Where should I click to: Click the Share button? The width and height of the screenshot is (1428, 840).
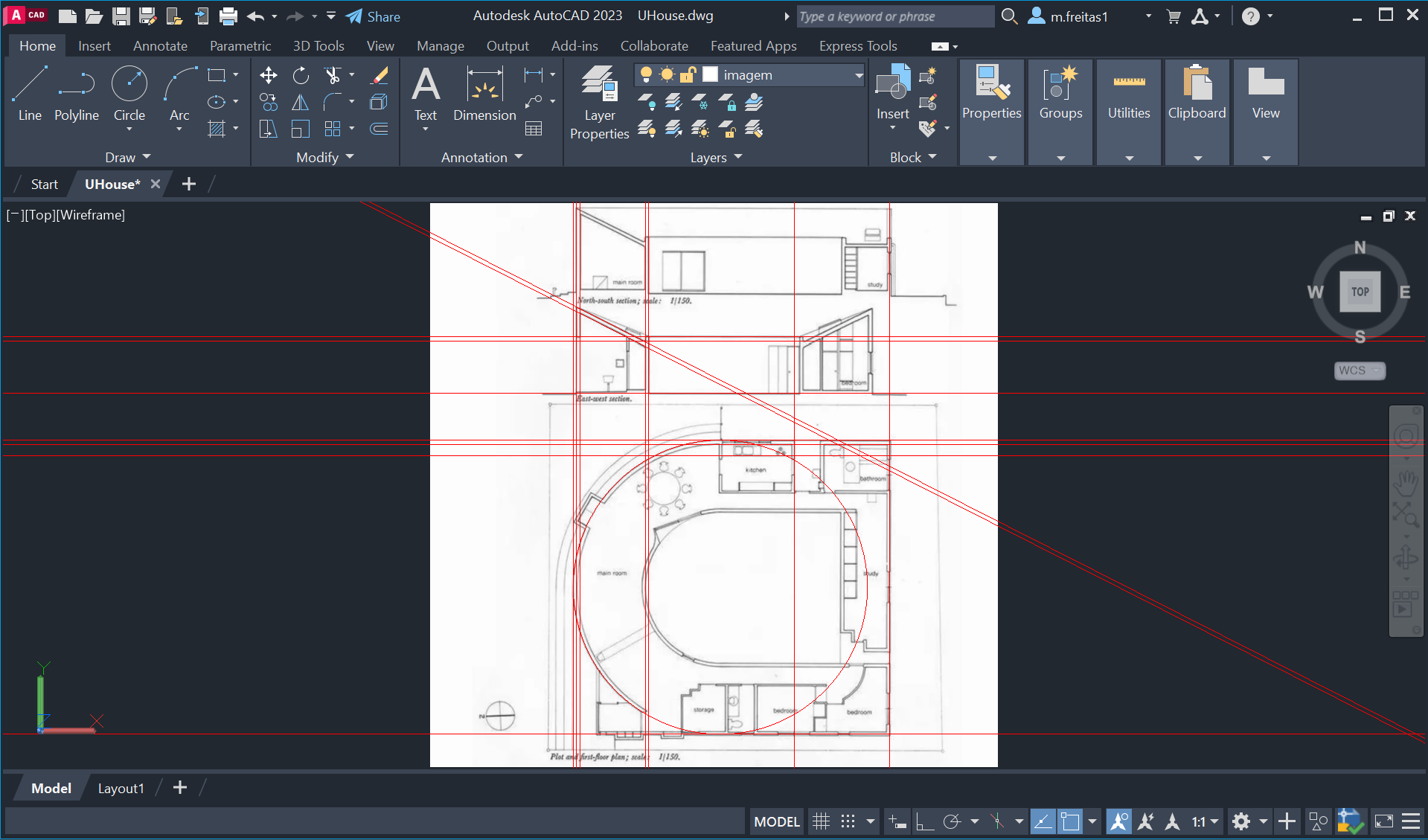[x=374, y=16]
